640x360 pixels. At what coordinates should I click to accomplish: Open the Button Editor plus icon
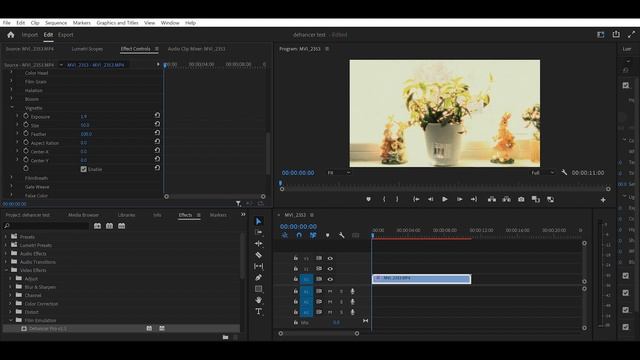point(603,200)
